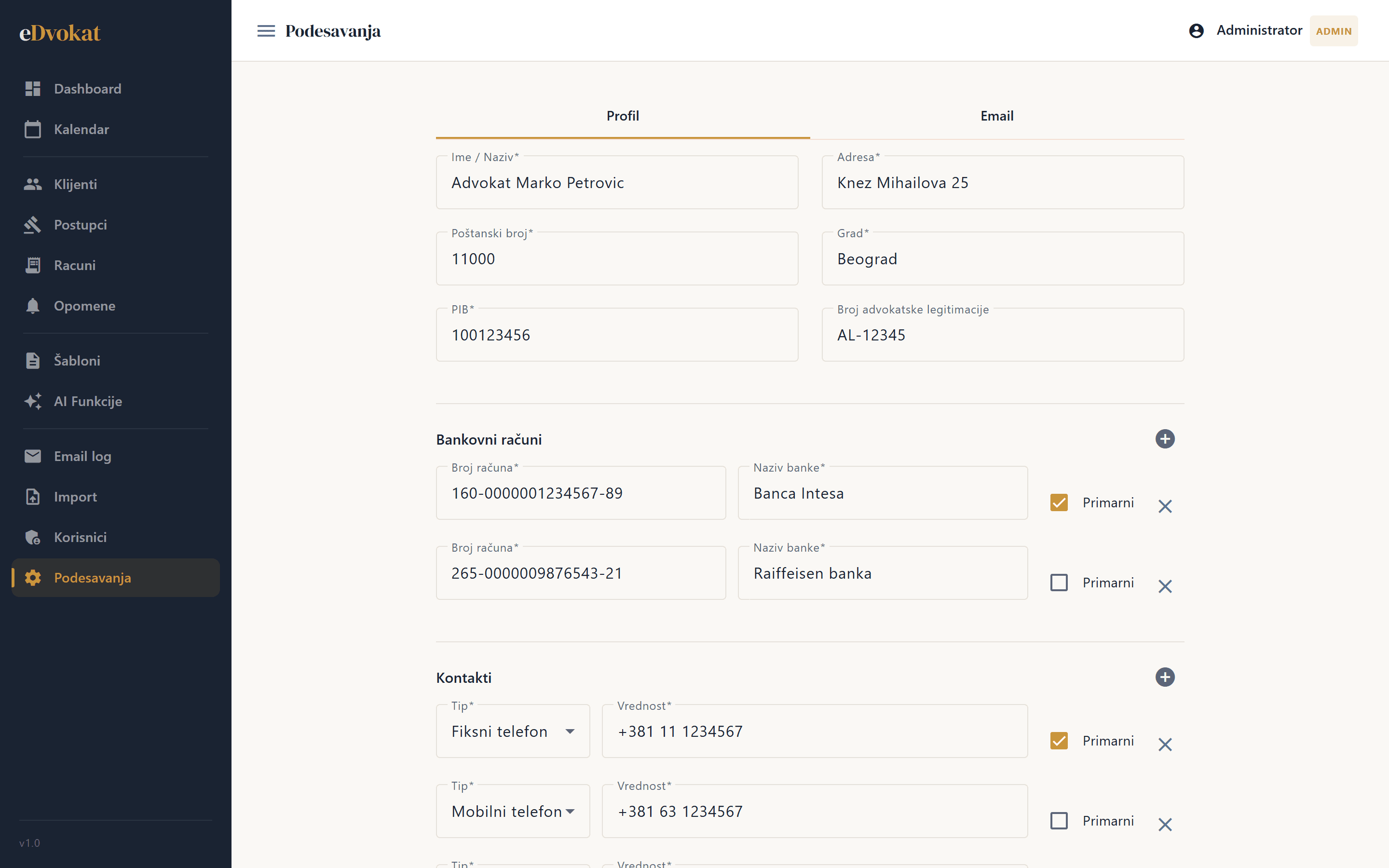The image size is (1389, 868).
Task: Navigate to Korisnici in the sidebar
Action: (115, 537)
